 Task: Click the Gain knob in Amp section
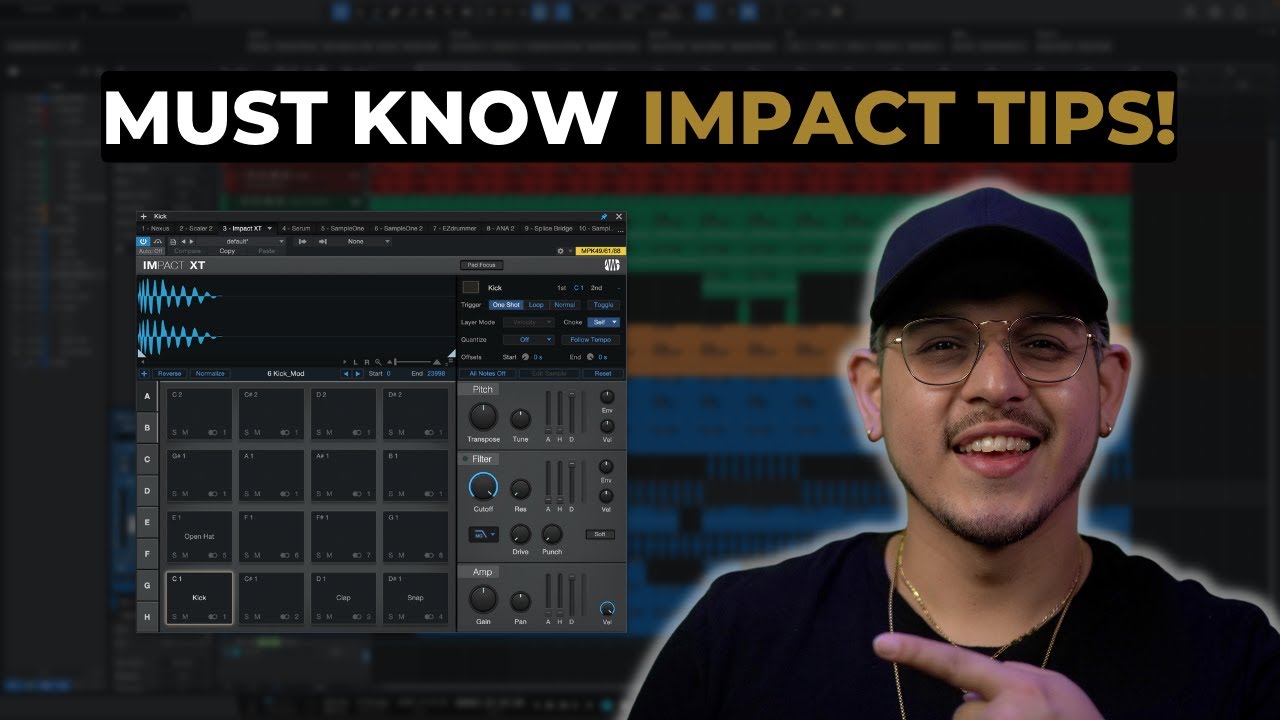click(x=483, y=600)
